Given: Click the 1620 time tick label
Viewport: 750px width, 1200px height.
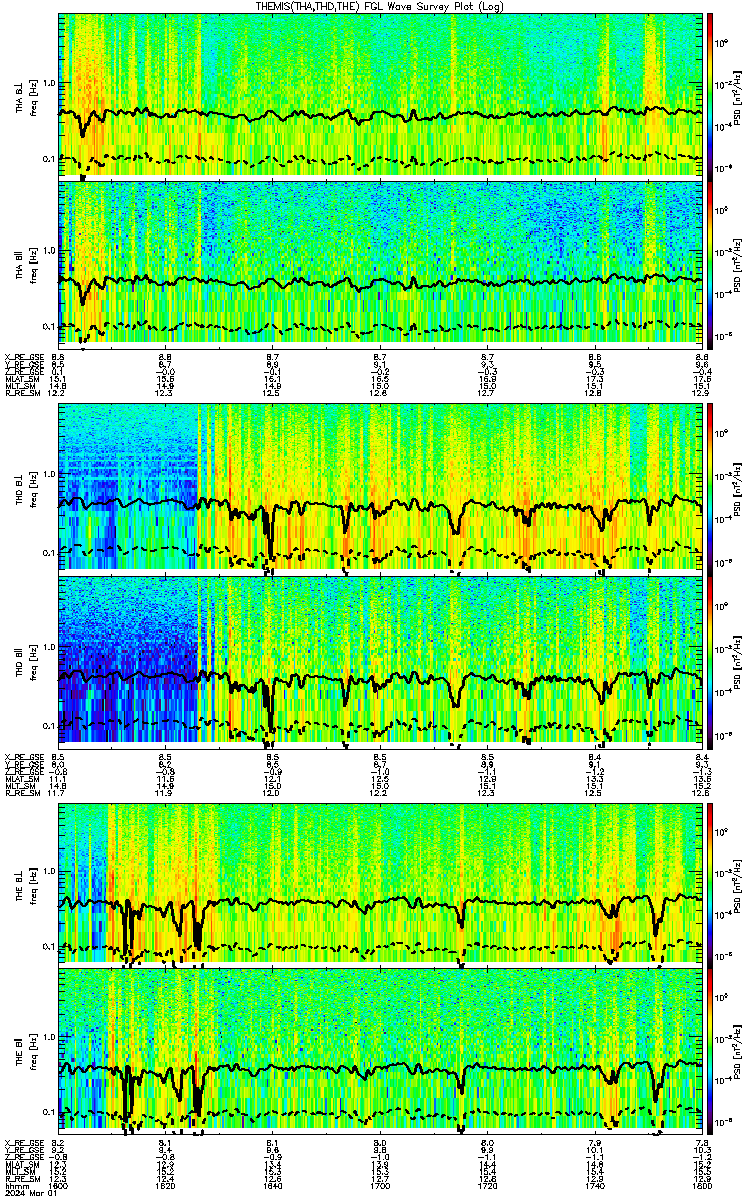Looking at the screenshot, I should 165,1184.
